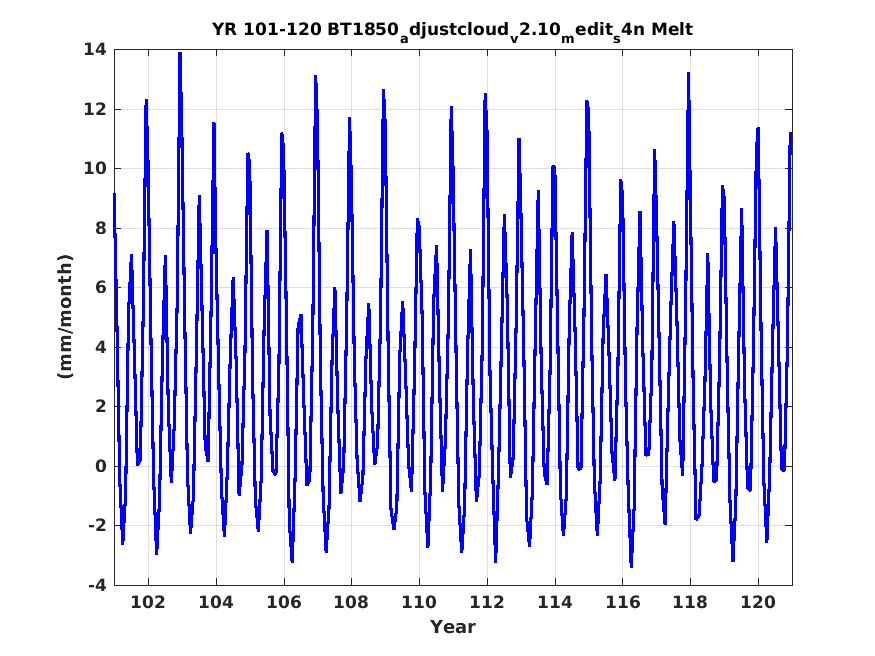Click y-axis tick label 8
875x656 pixels.
point(100,228)
